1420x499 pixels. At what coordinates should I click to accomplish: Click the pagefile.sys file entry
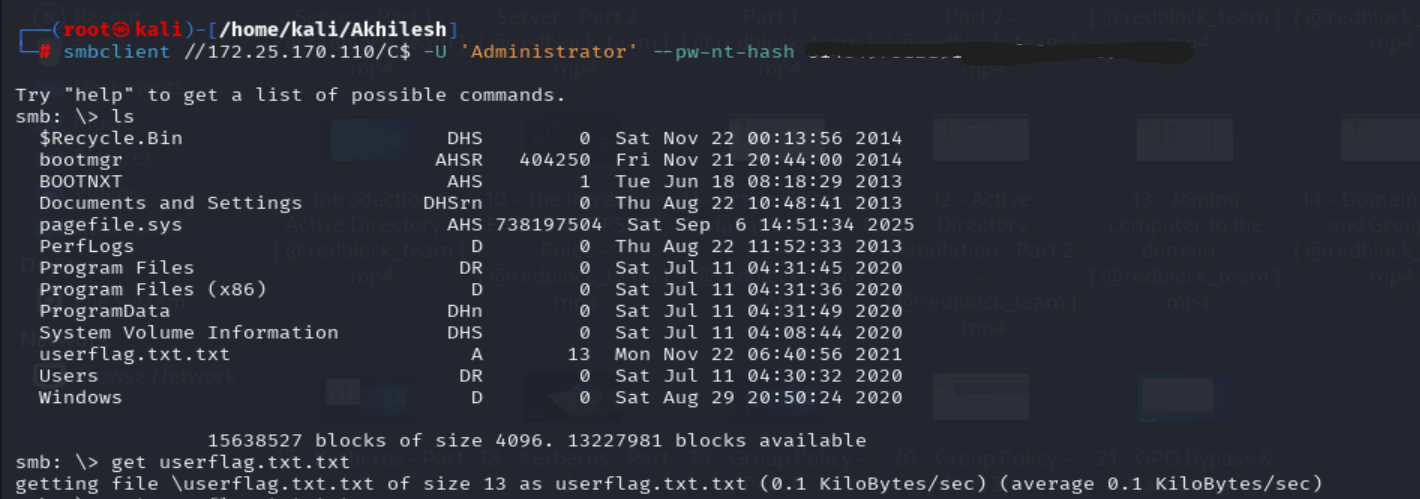tap(111, 225)
